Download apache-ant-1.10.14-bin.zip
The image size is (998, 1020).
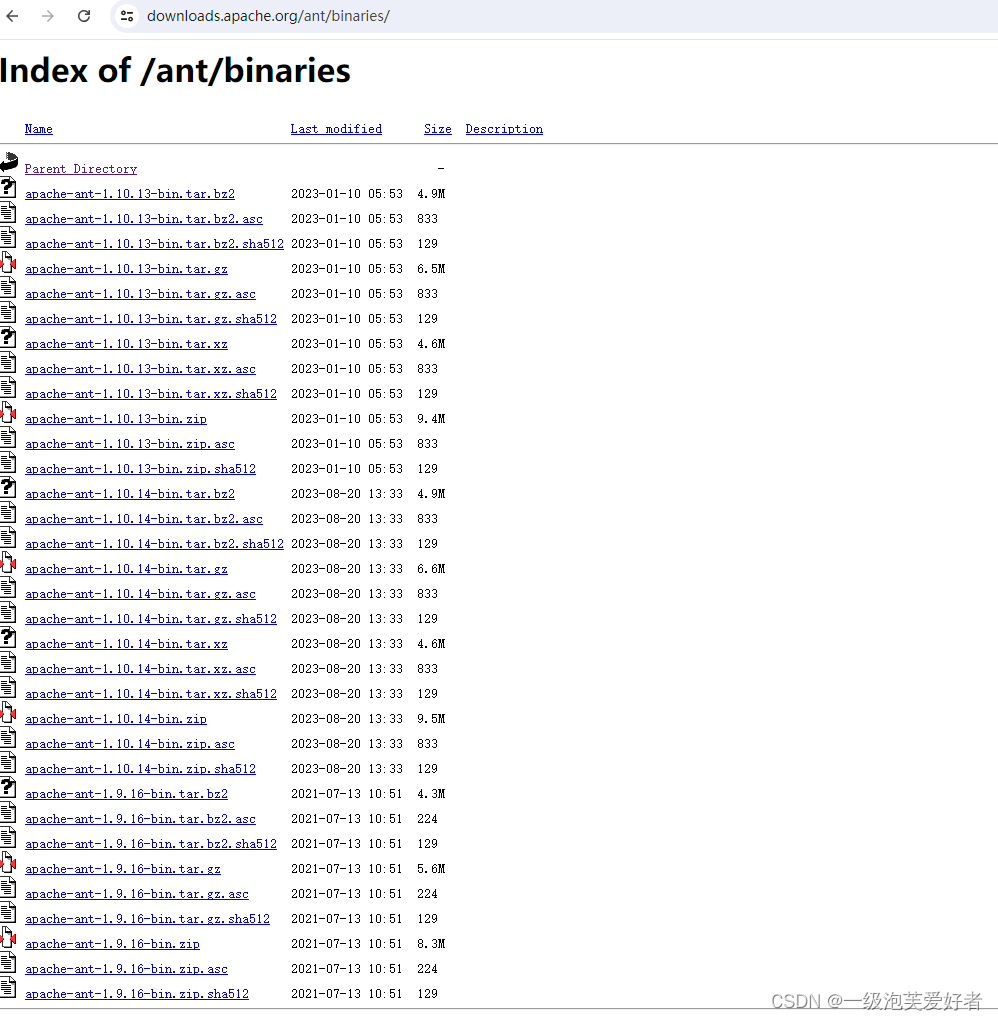point(116,719)
